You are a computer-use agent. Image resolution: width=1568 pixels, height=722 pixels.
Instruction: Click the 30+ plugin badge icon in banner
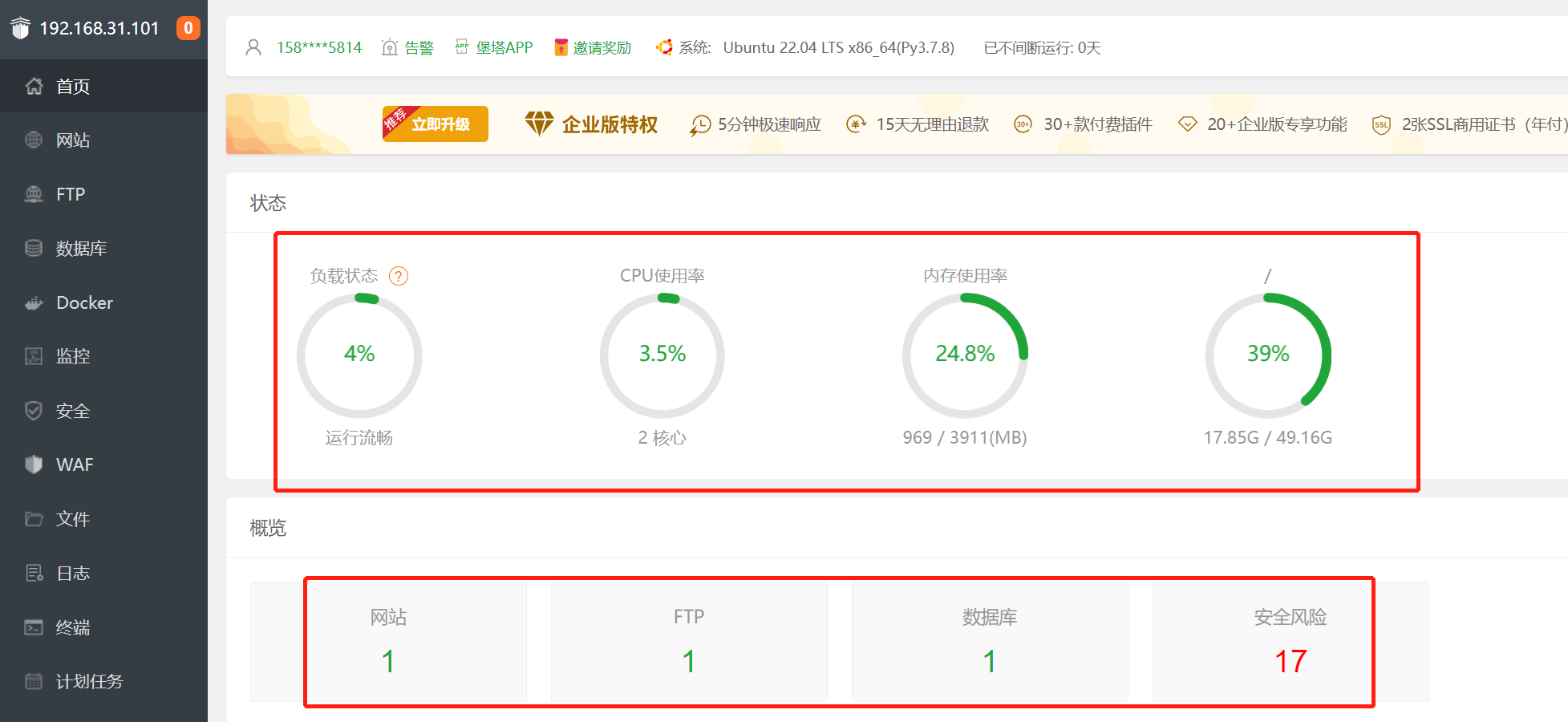click(x=1023, y=124)
